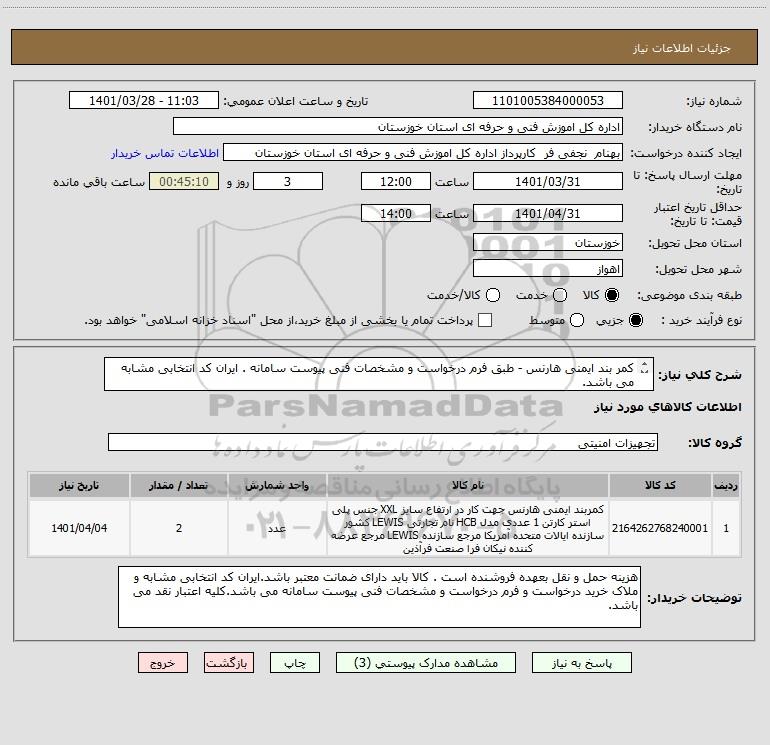Open اطلاعات تماس خریدار link

pos(165,153)
